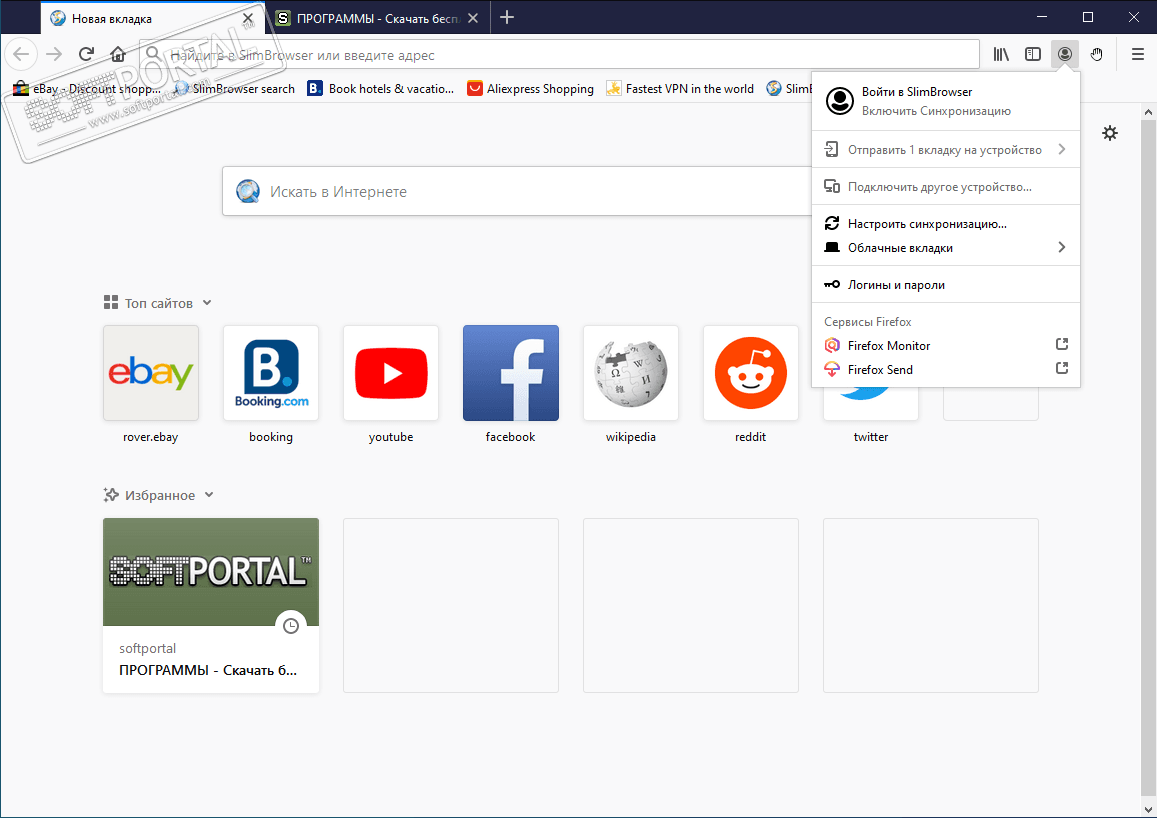Click the address bar field
1157x818 pixels.
point(559,55)
